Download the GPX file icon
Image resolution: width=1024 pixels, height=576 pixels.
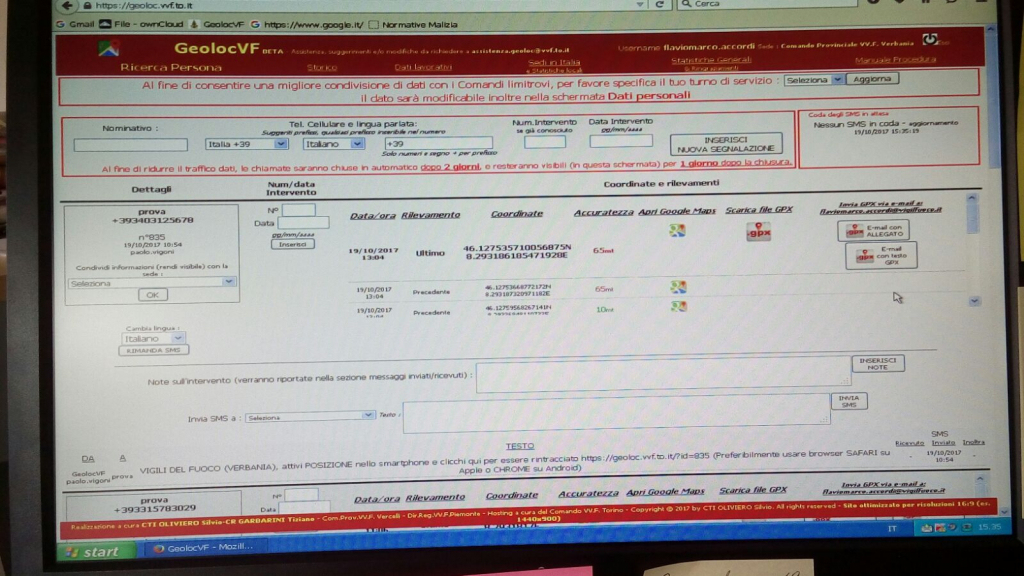[x=758, y=231]
